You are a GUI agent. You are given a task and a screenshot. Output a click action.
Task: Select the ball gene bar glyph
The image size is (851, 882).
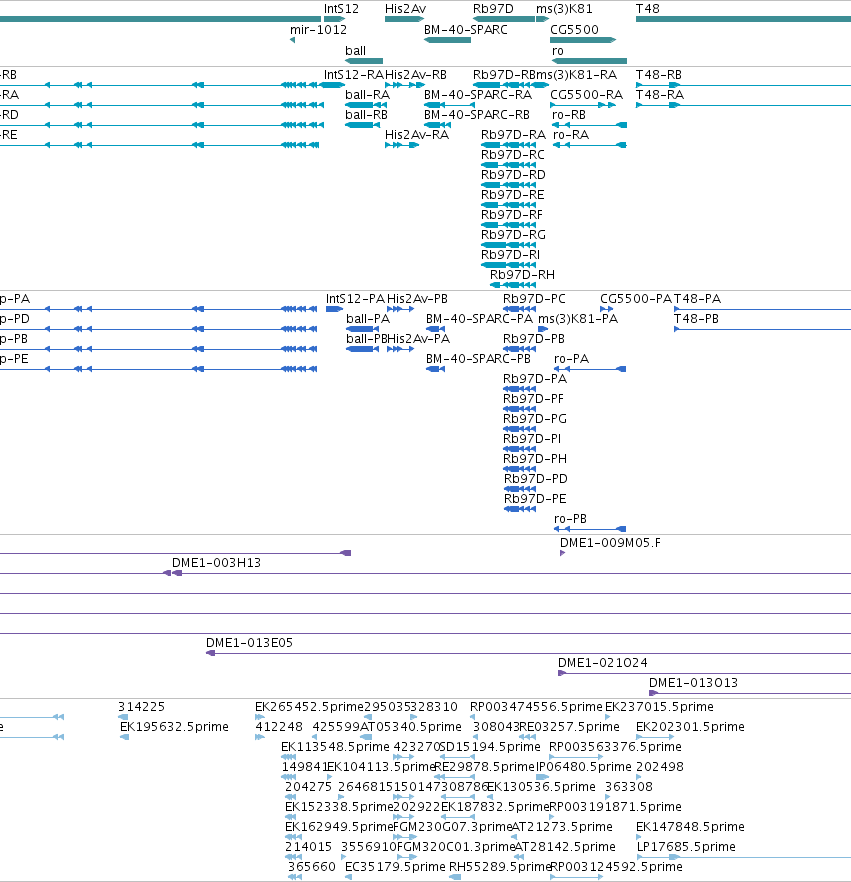364,61
